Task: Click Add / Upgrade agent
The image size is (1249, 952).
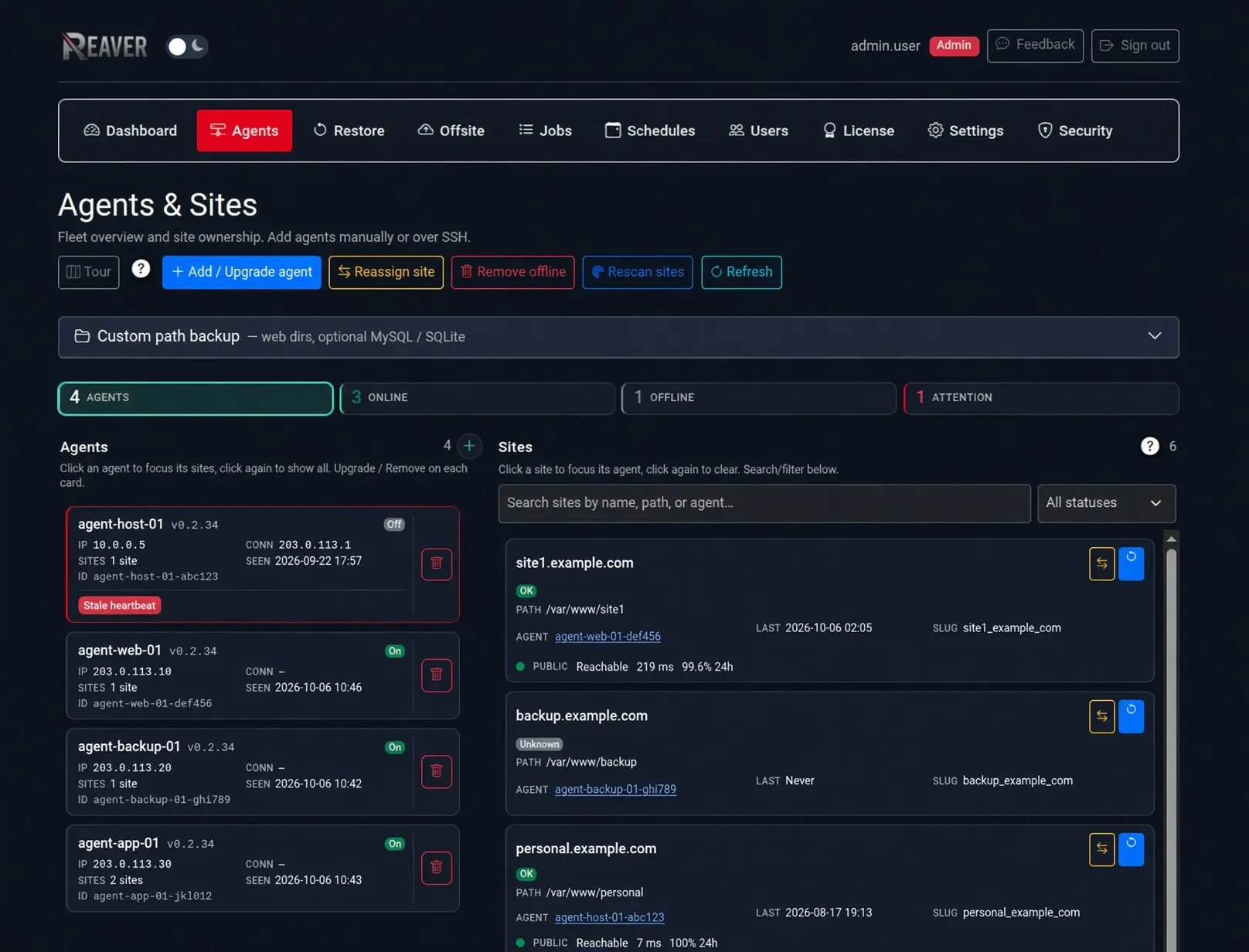Action: point(242,272)
